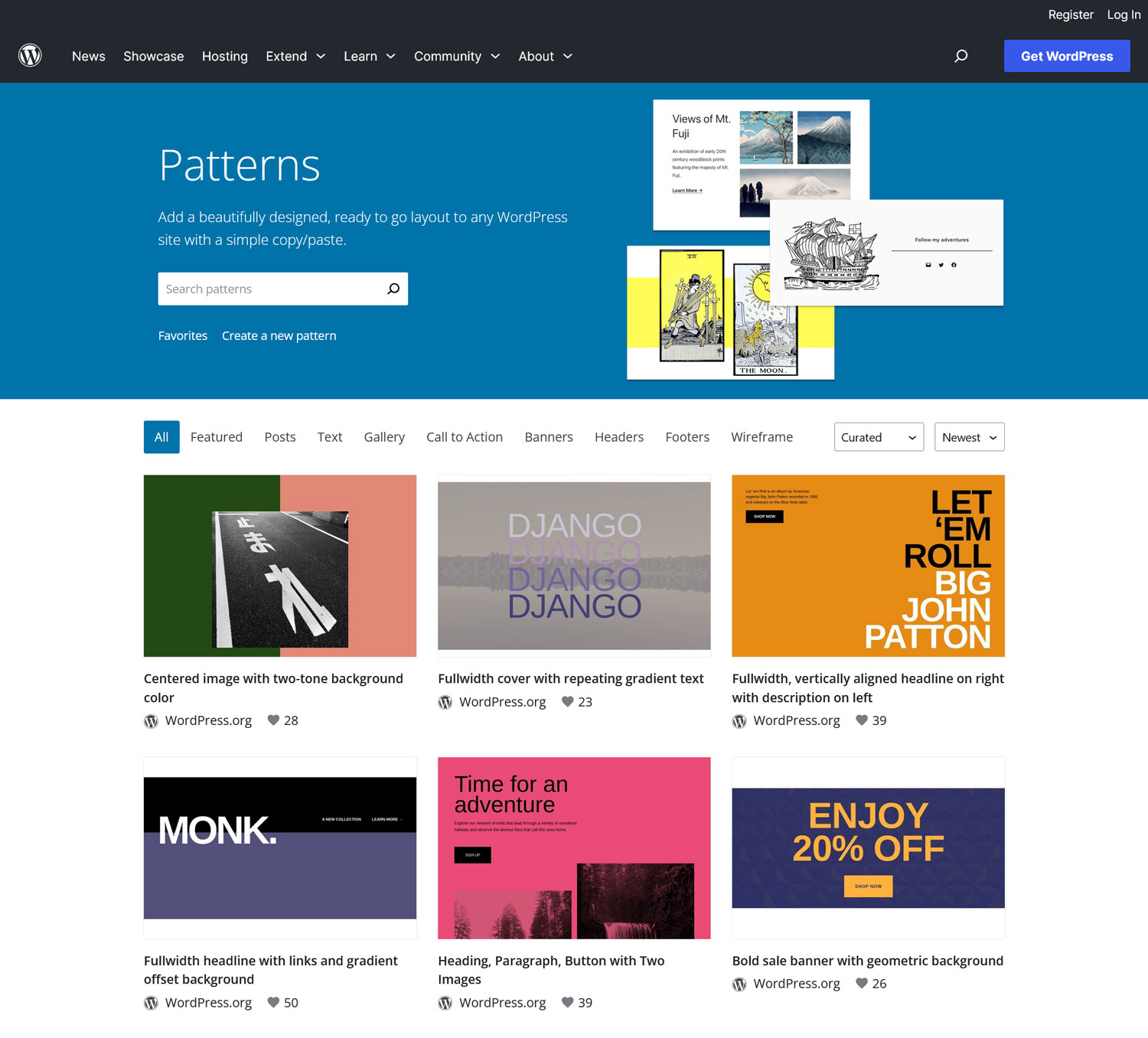1148x1038 pixels.
Task: Toggle the heart on the bold sale banner pattern
Action: [862, 984]
